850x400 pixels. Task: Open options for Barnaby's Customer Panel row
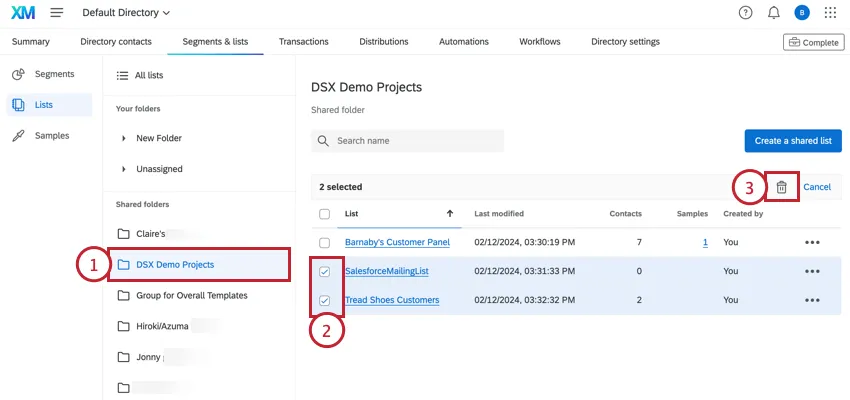click(x=812, y=243)
